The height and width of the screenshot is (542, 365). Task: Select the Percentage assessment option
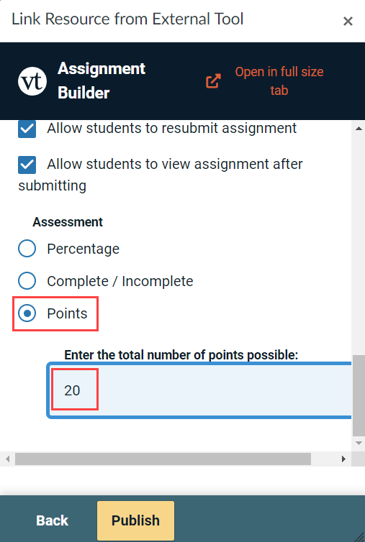pyautogui.click(x=27, y=249)
